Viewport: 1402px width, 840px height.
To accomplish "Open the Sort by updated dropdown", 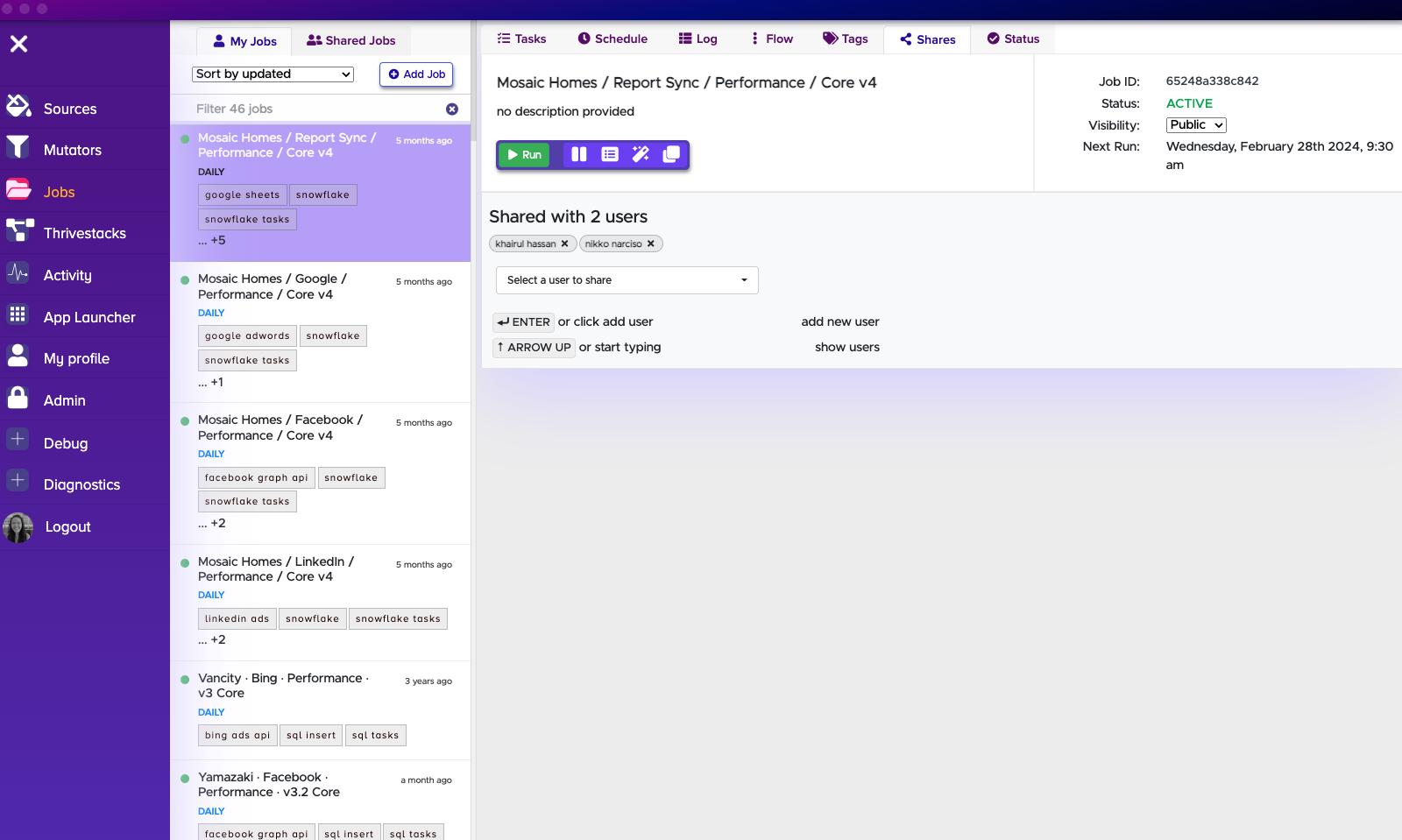I will (x=273, y=74).
